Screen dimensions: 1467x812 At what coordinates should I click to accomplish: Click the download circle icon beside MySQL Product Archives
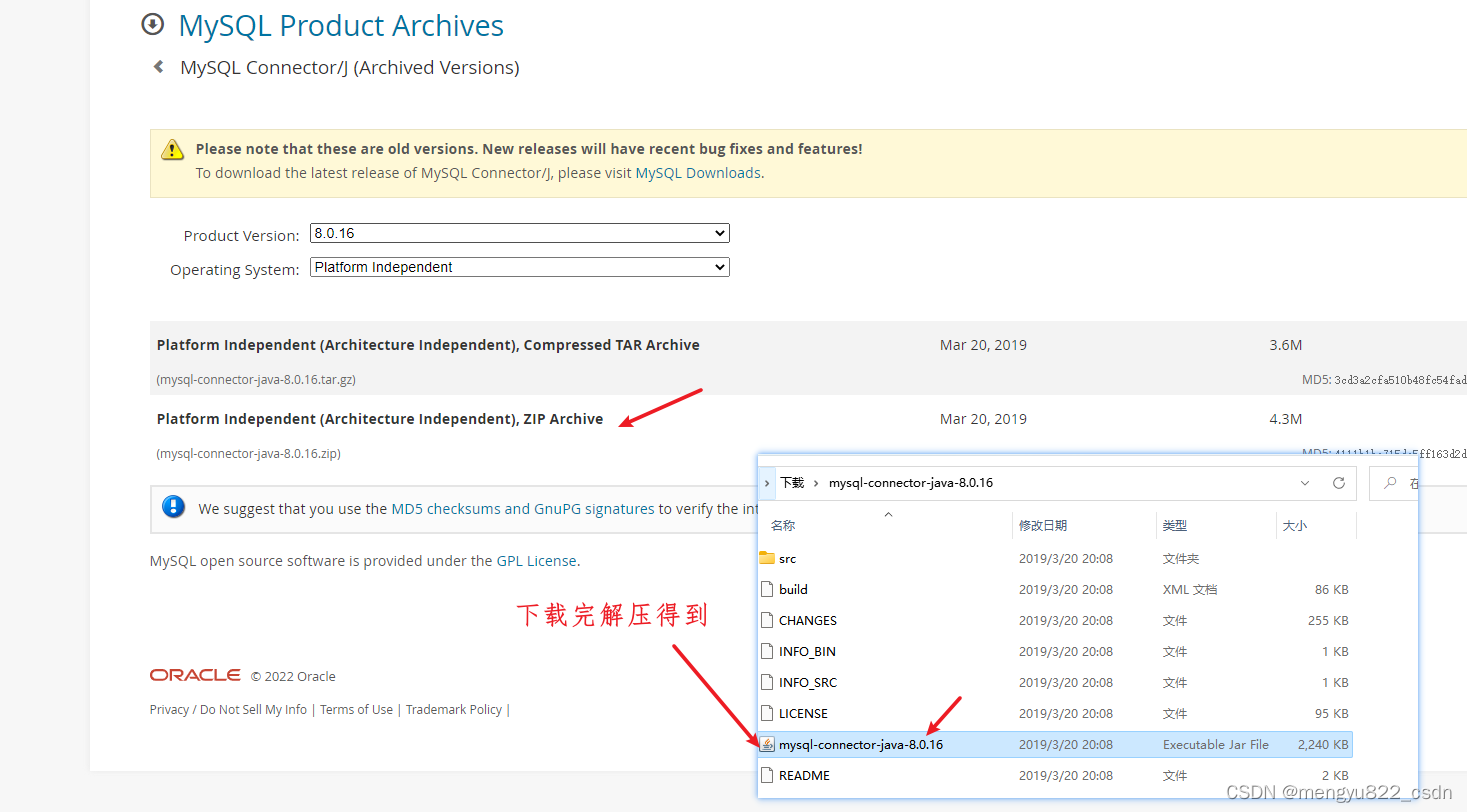152,25
